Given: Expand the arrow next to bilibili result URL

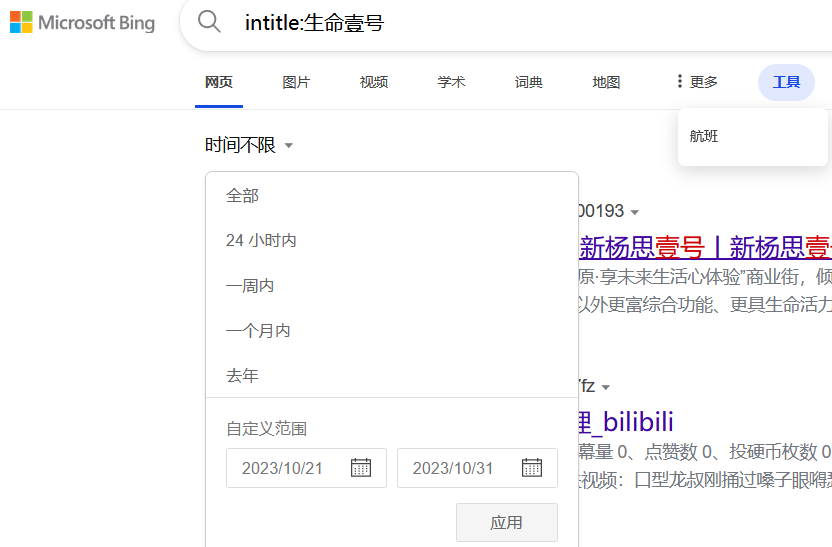Looking at the screenshot, I should [605, 387].
